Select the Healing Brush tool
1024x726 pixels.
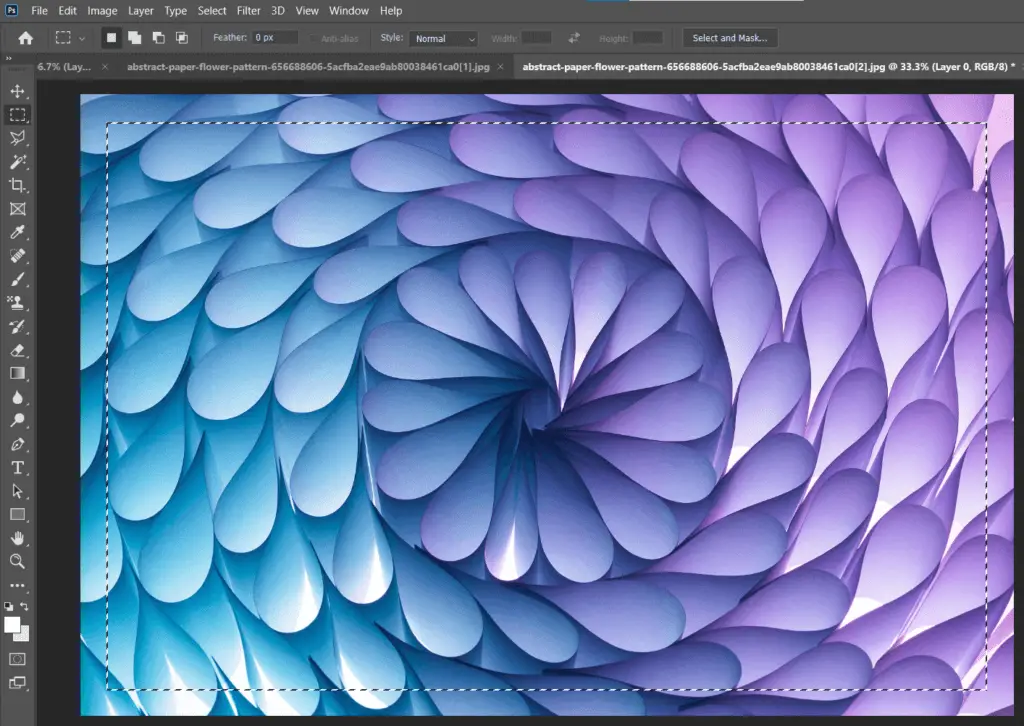(x=18, y=256)
